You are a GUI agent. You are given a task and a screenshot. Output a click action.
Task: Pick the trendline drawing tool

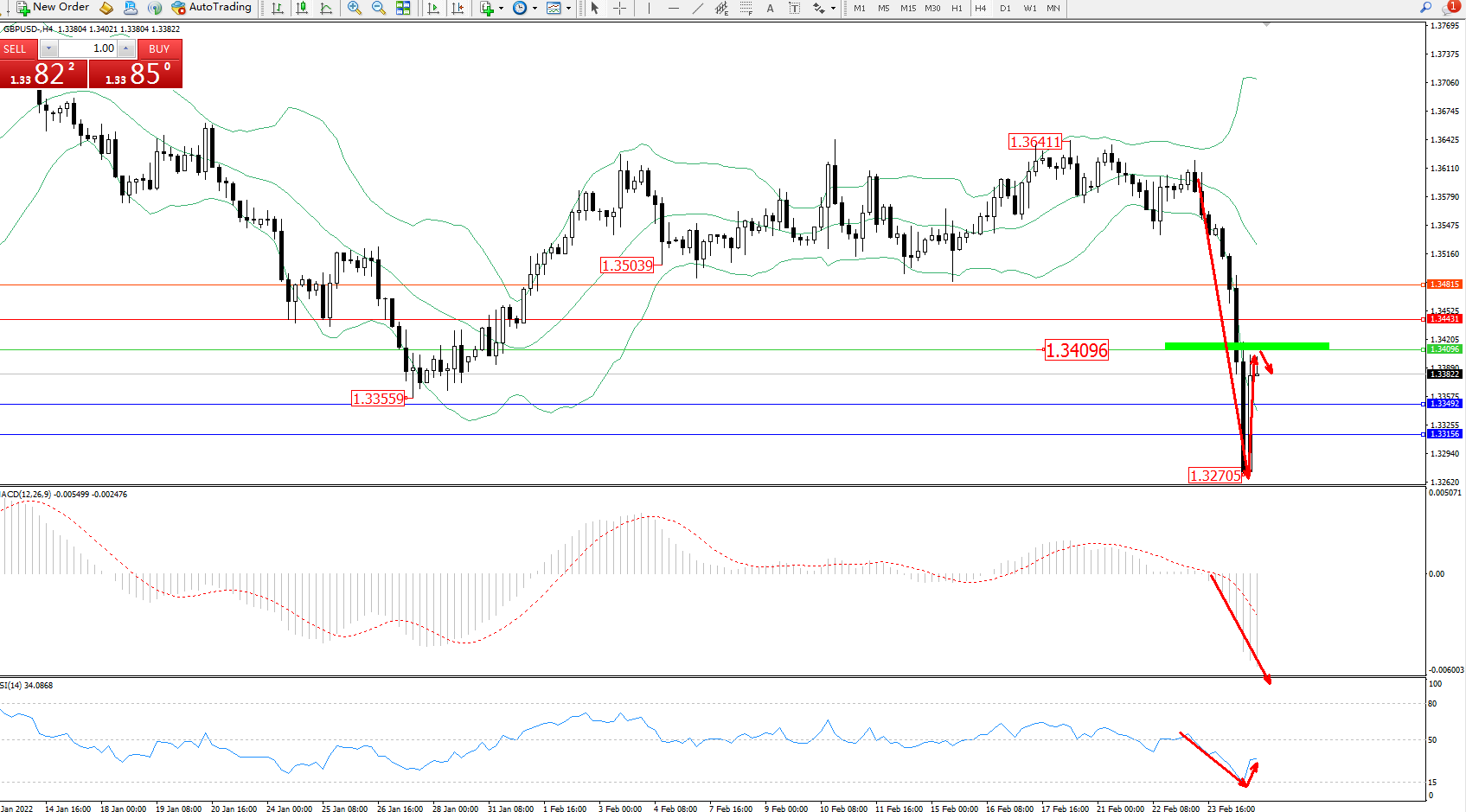pos(697,9)
